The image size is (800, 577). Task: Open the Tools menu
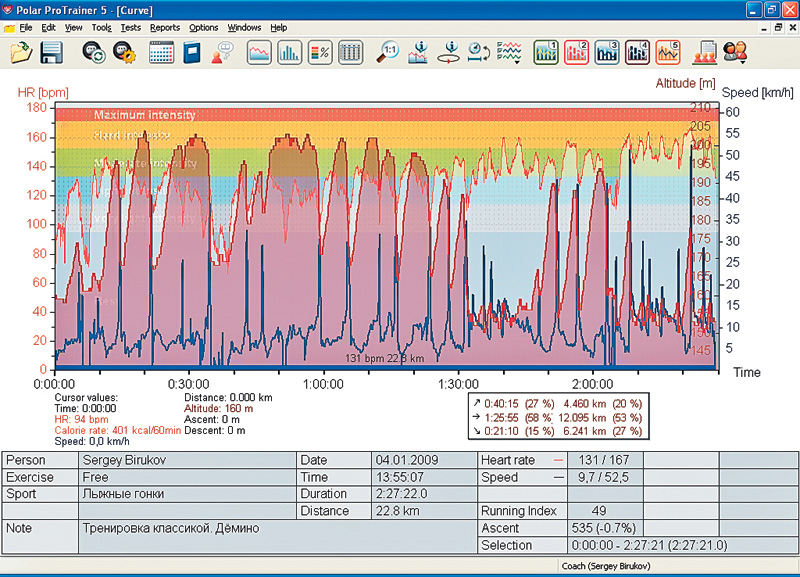pyautogui.click(x=102, y=28)
